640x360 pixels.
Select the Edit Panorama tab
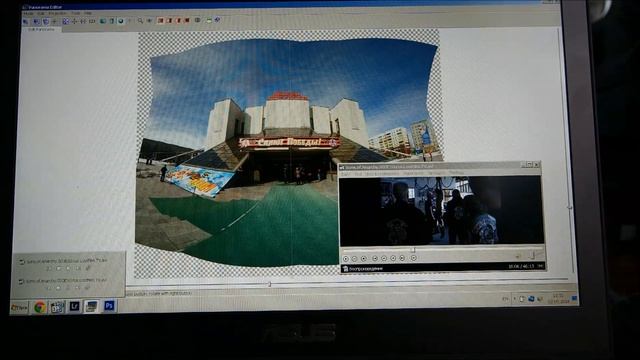[x=41, y=29]
